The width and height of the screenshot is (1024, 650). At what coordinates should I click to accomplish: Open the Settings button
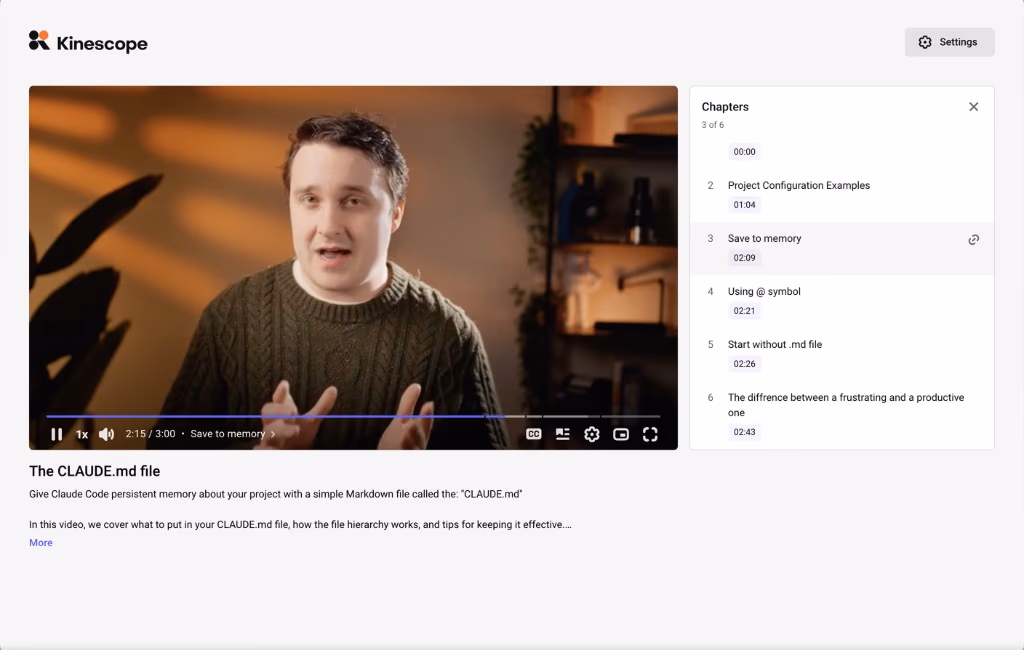[950, 42]
